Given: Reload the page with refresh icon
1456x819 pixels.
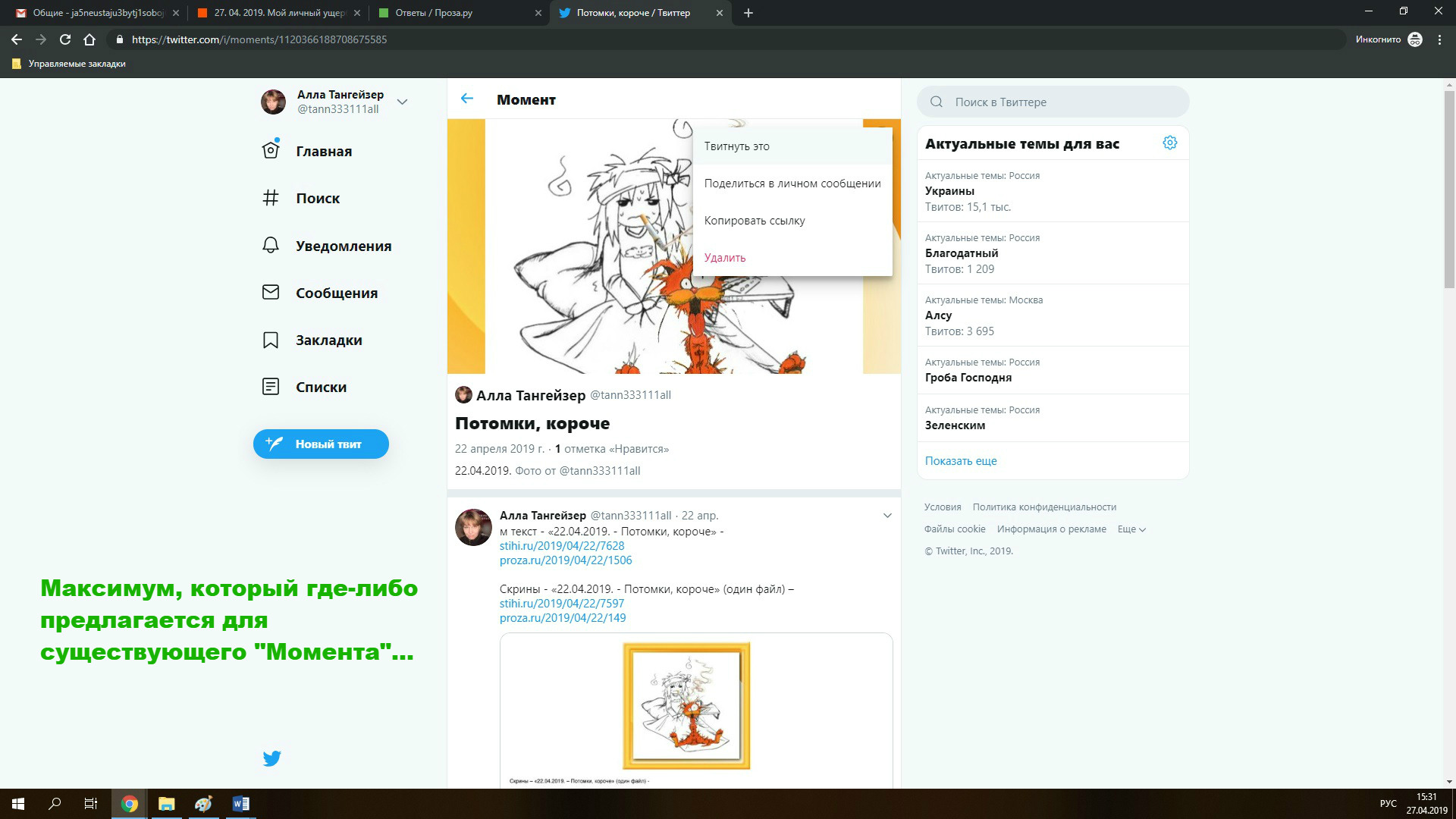Looking at the screenshot, I should click(x=65, y=39).
